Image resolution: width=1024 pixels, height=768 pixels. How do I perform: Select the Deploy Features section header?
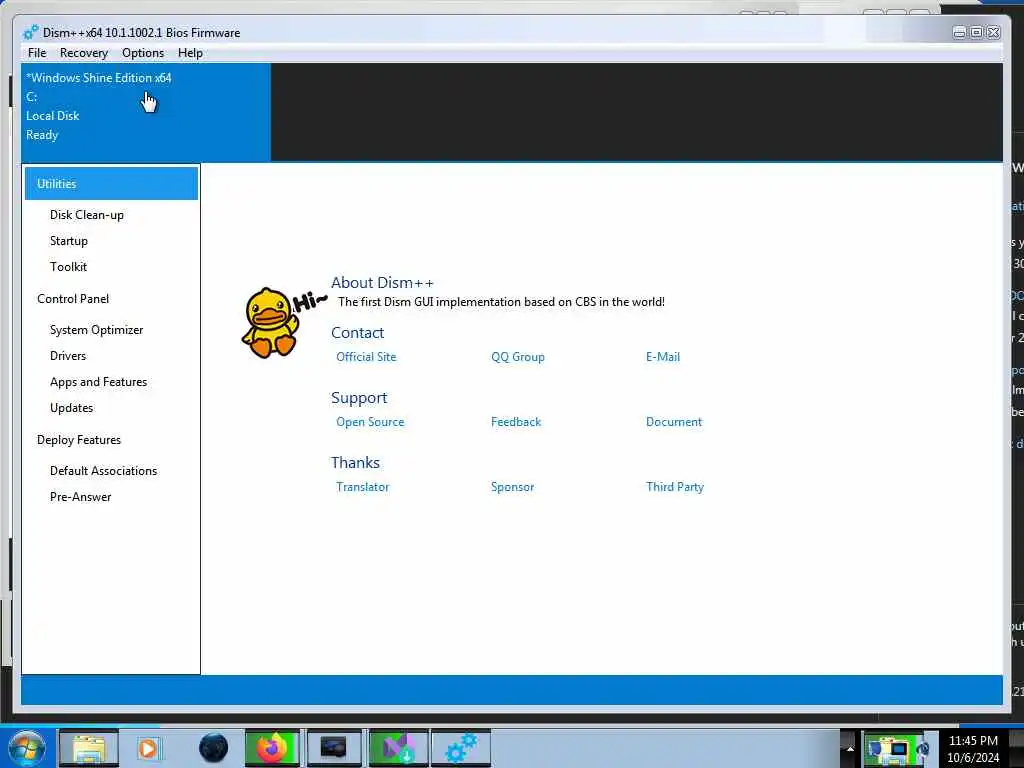[79, 440]
